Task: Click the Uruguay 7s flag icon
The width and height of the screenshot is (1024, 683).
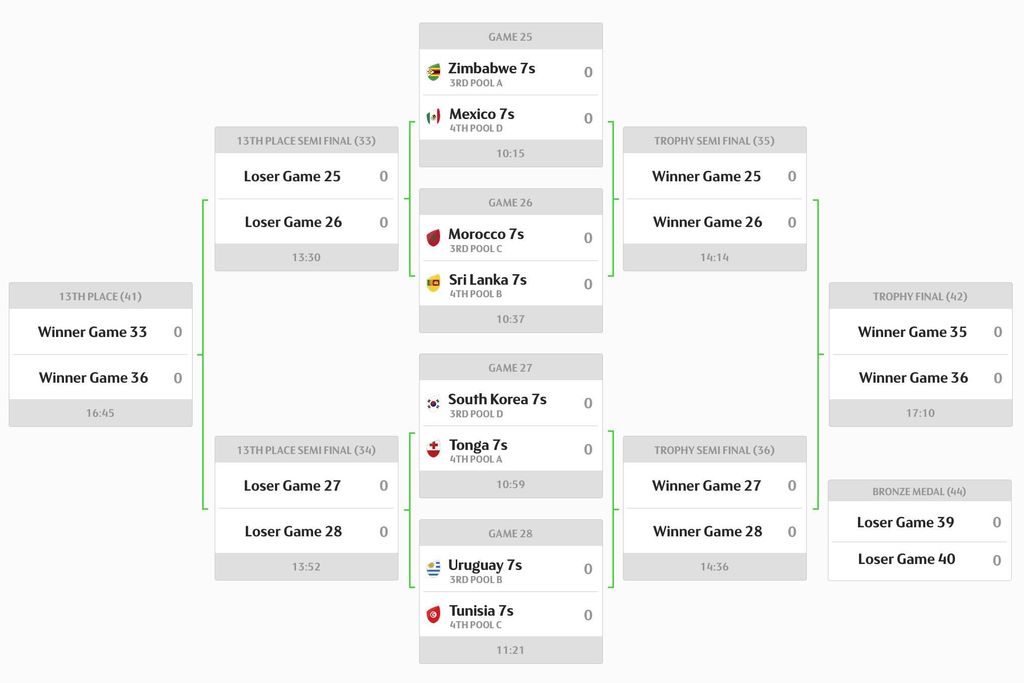Action: click(x=433, y=568)
